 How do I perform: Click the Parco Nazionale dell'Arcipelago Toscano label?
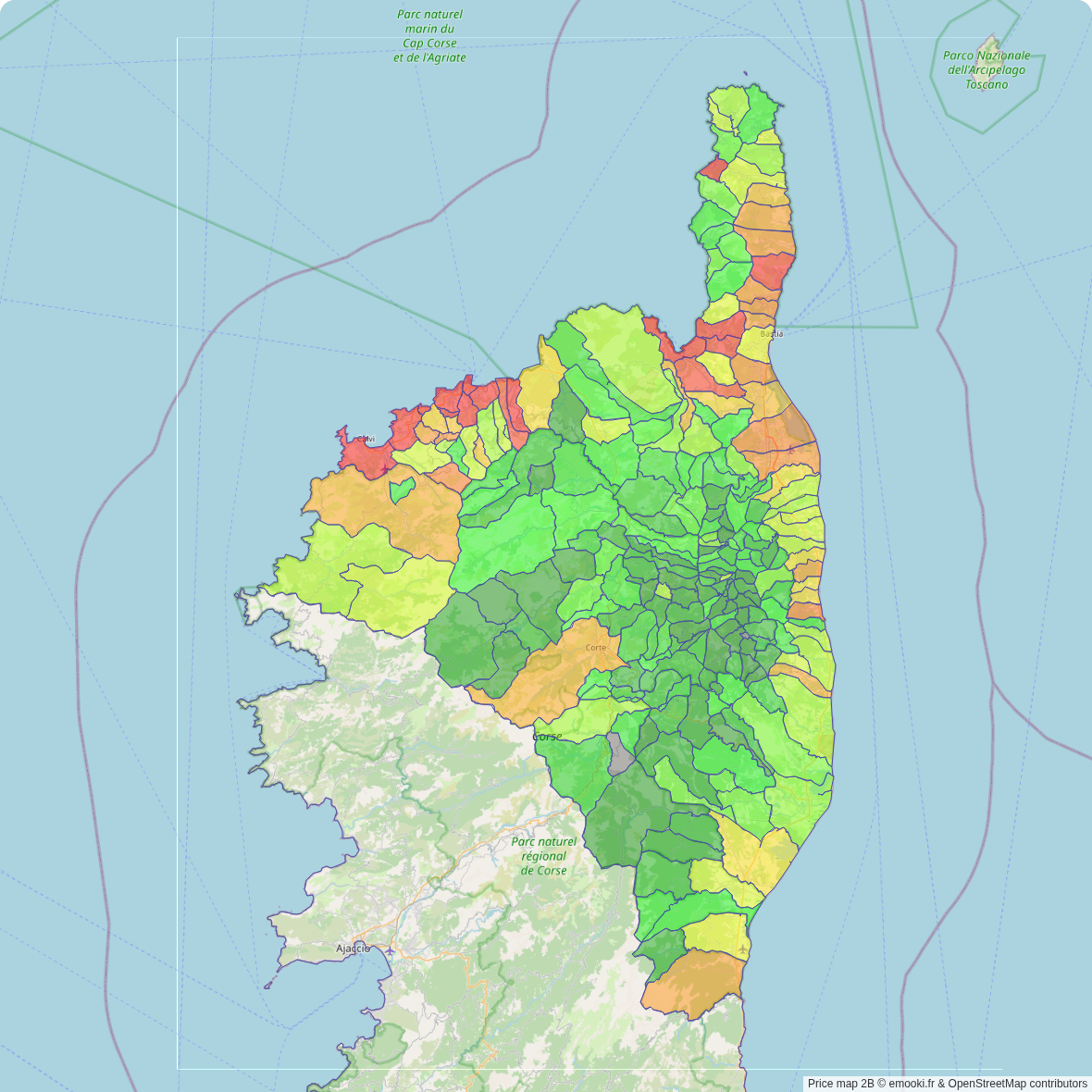(987, 70)
